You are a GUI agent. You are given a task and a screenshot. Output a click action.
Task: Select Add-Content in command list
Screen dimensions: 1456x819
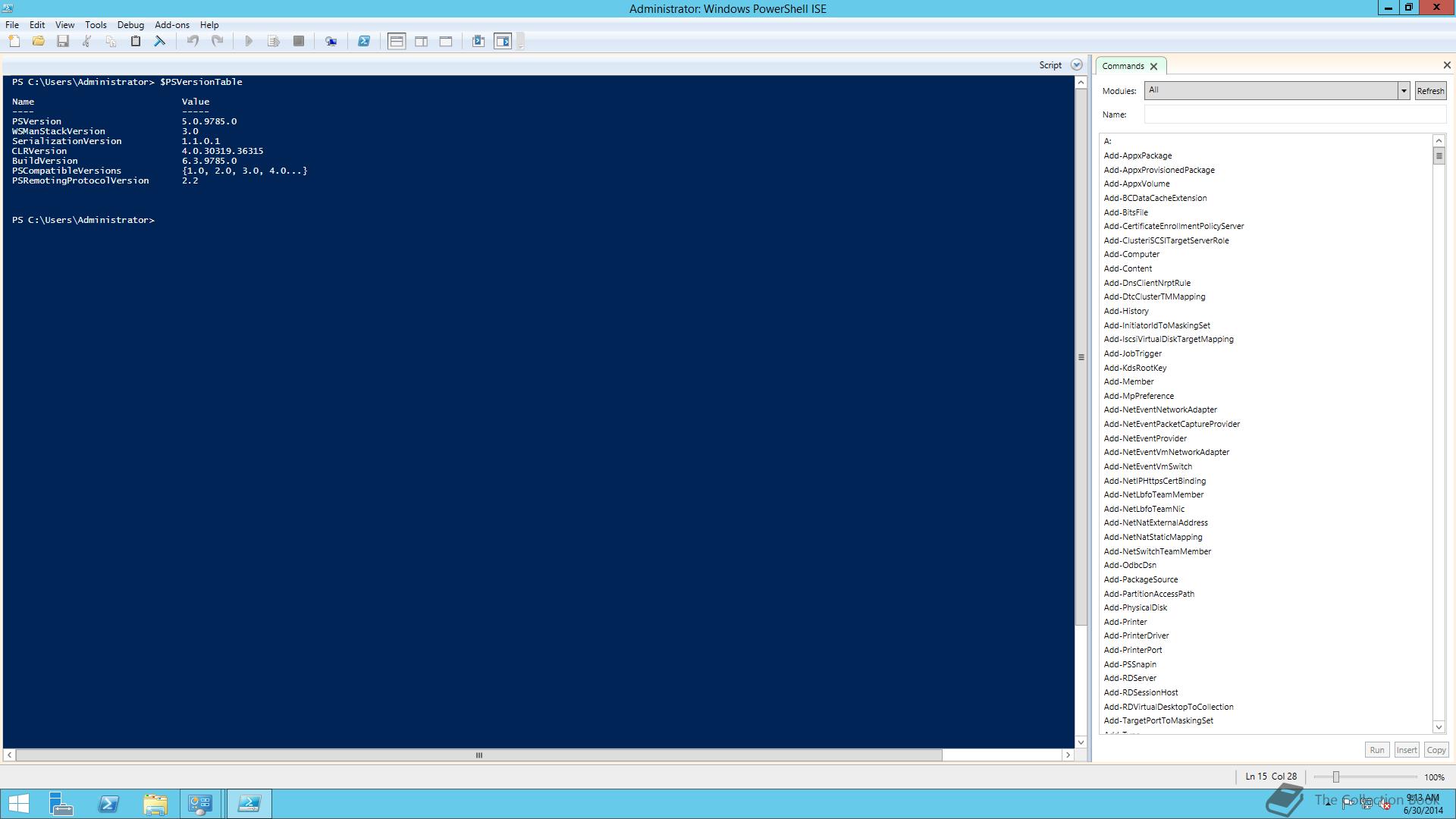tap(1128, 268)
